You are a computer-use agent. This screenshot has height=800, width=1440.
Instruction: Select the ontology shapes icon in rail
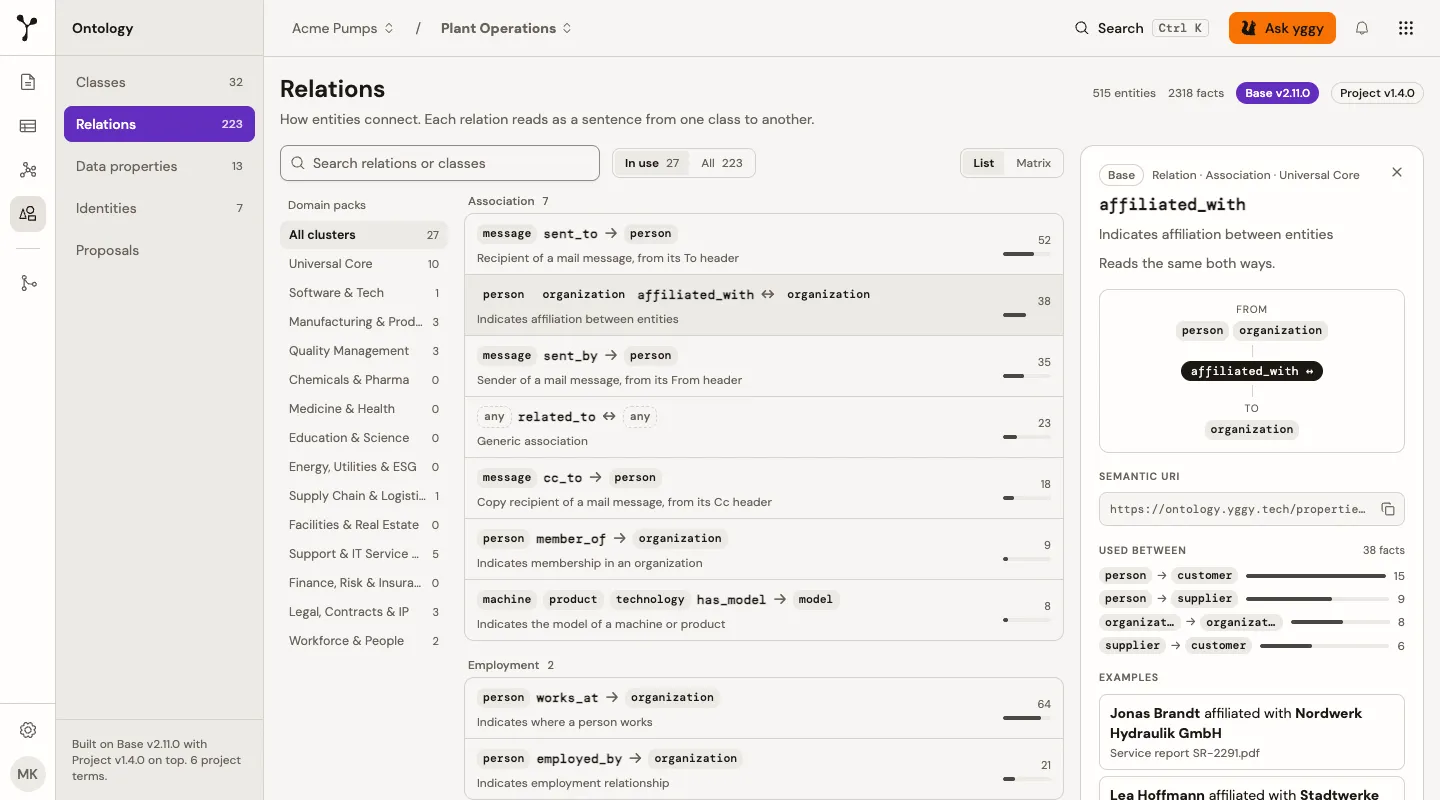[28, 214]
